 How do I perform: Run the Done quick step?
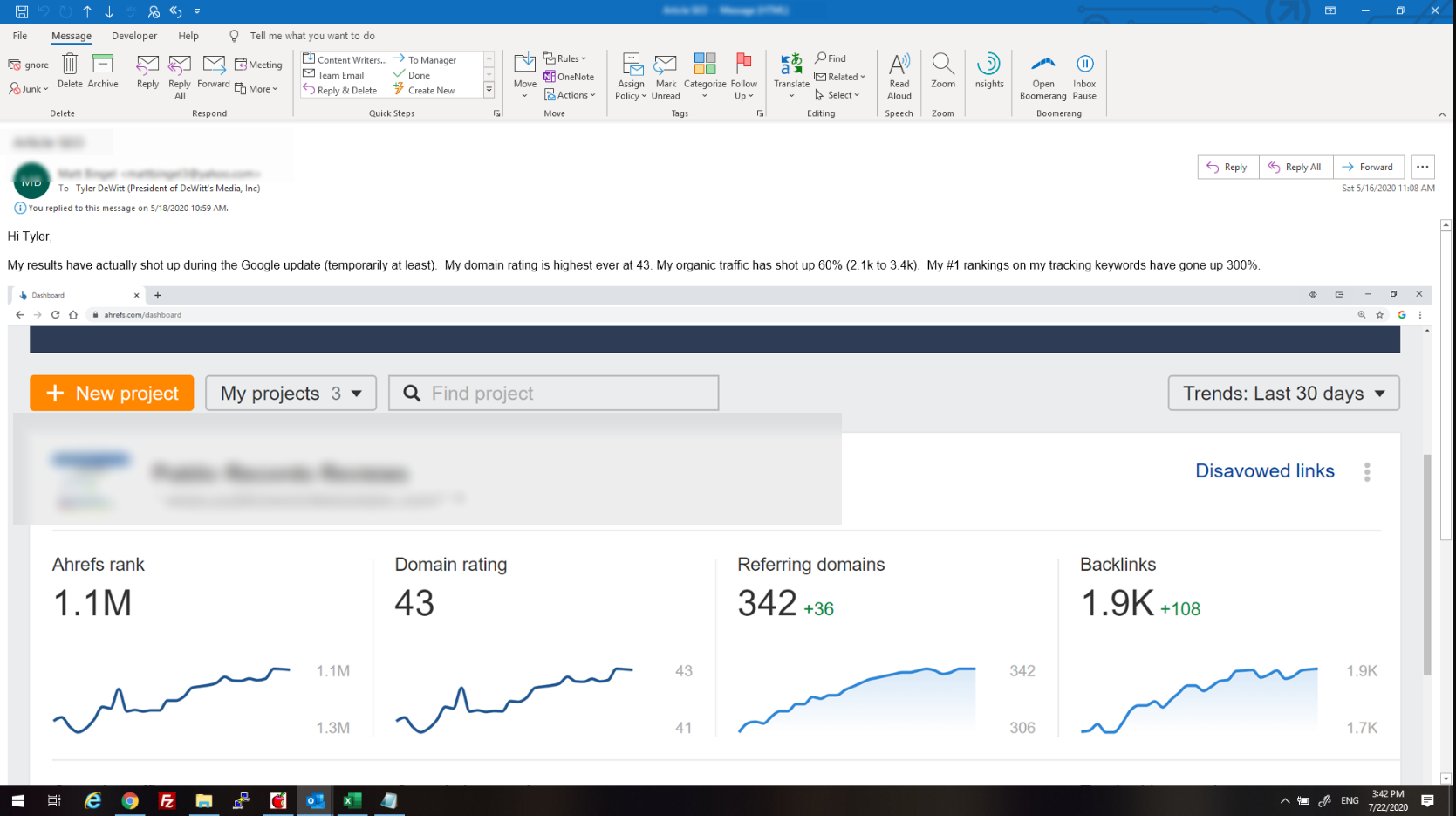click(412, 75)
